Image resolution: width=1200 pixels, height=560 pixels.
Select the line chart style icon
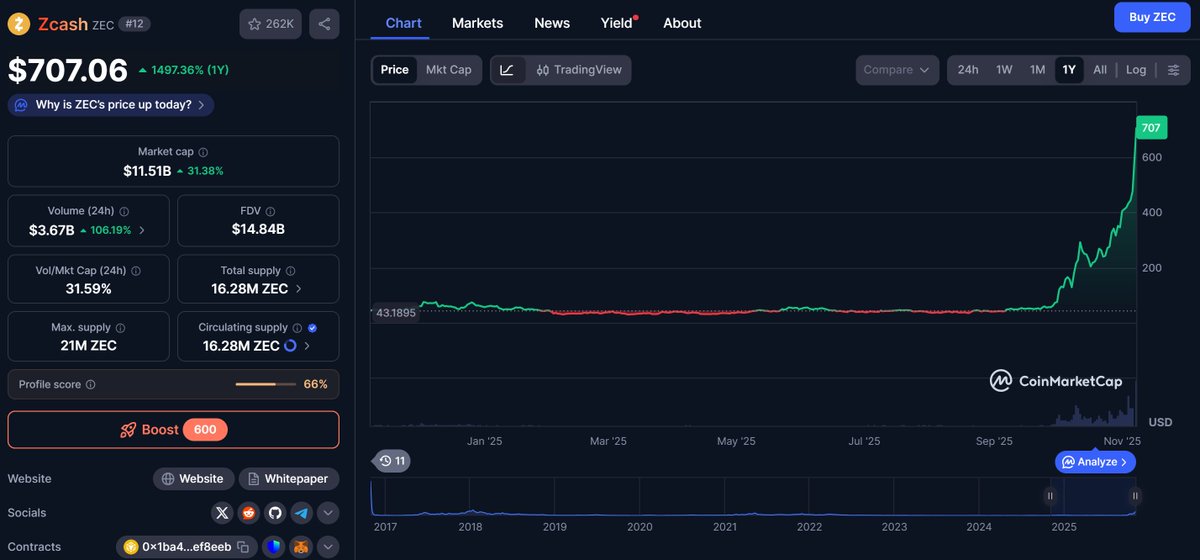508,70
